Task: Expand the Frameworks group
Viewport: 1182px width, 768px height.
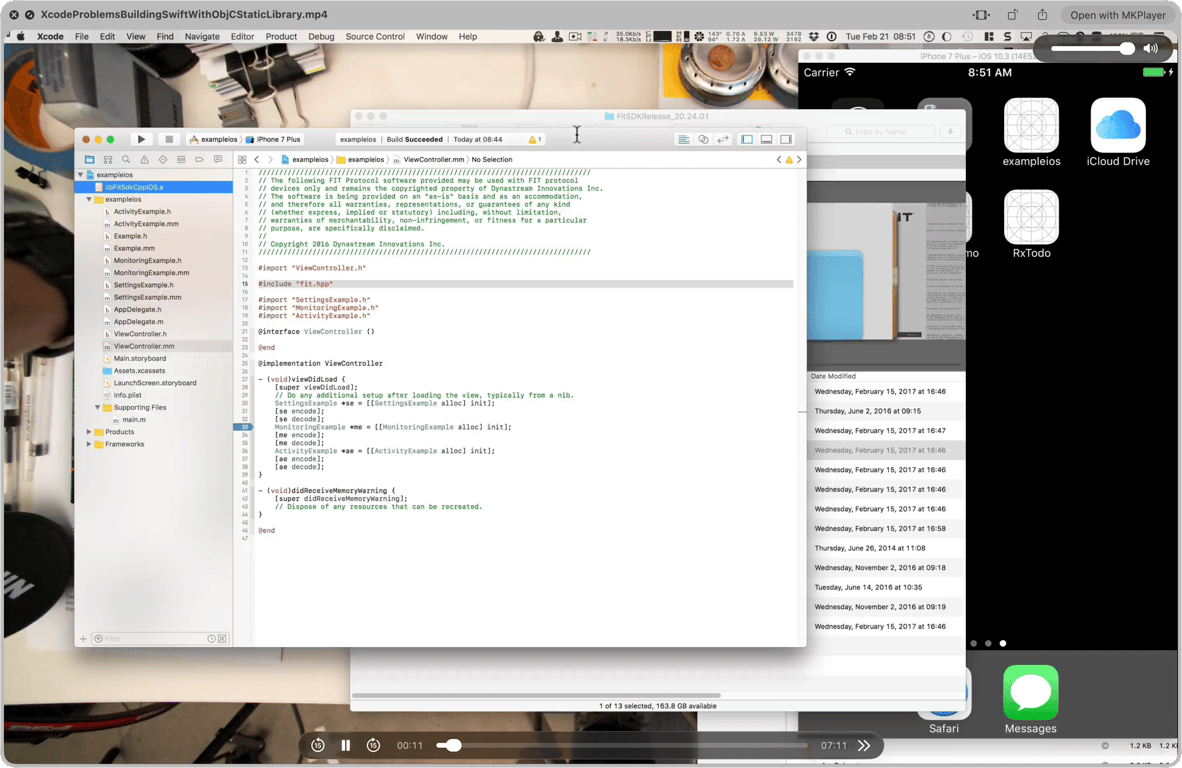Action: pyautogui.click(x=89, y=445)
